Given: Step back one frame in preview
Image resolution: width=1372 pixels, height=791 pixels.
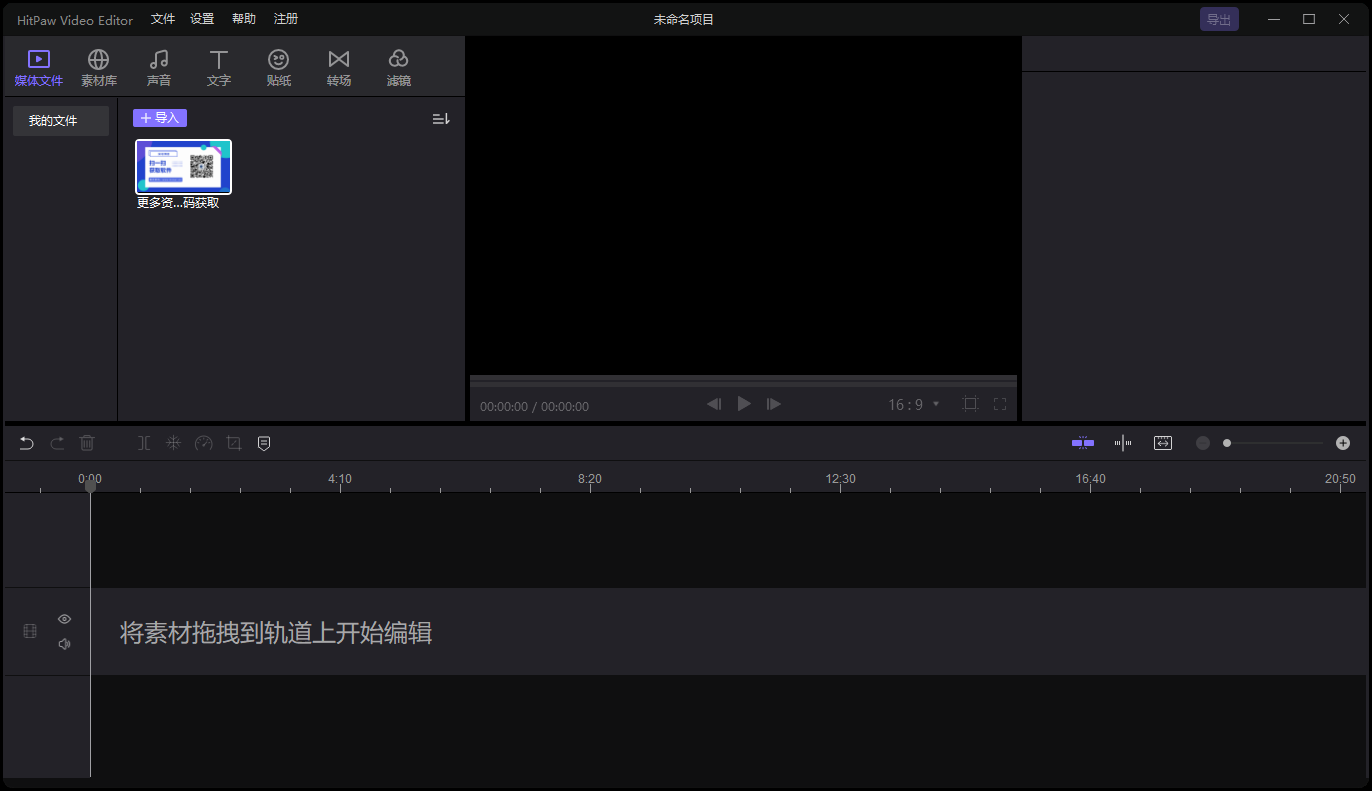Looking at the screenshot, I should point(714,404).
